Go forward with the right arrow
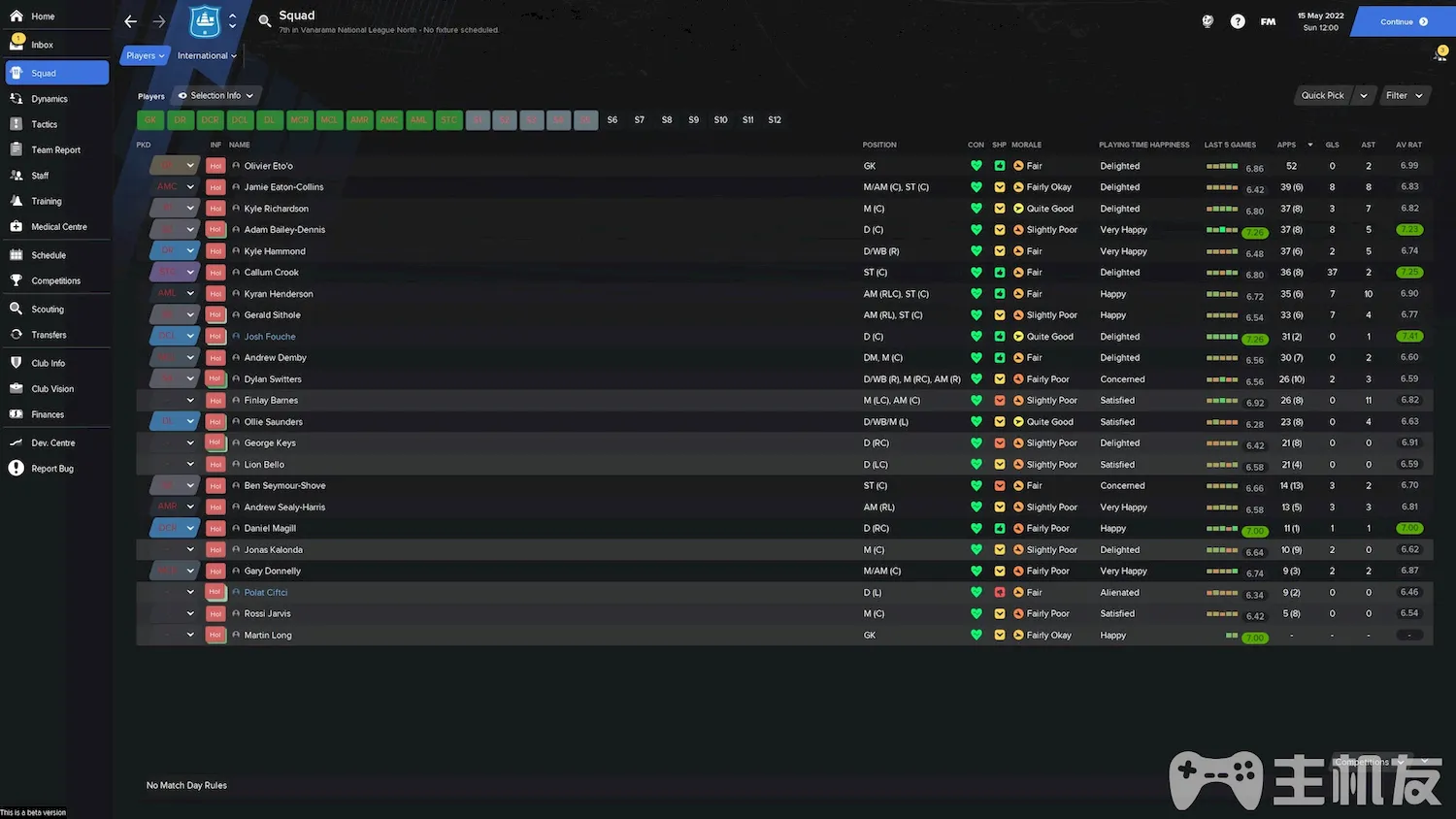 158,21
